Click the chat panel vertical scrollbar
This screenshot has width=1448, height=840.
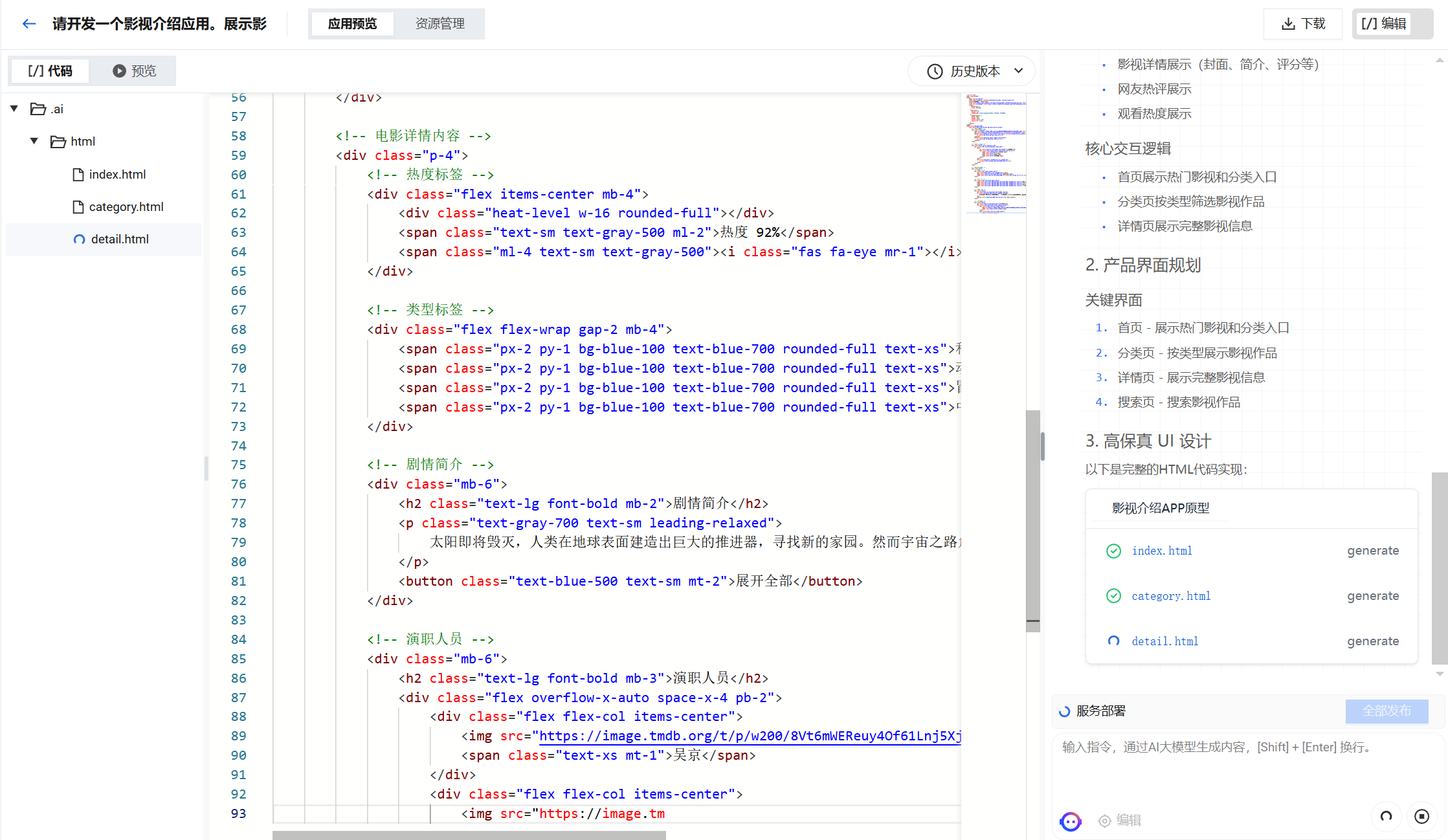tap(1440, 568)
